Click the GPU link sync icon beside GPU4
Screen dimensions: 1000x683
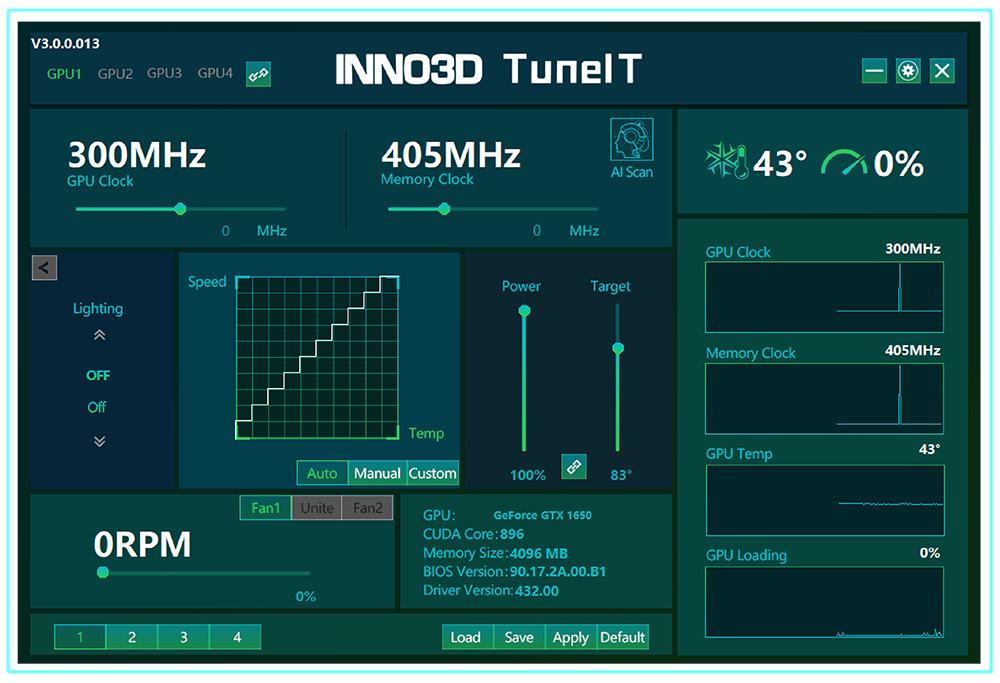(258, 75)
